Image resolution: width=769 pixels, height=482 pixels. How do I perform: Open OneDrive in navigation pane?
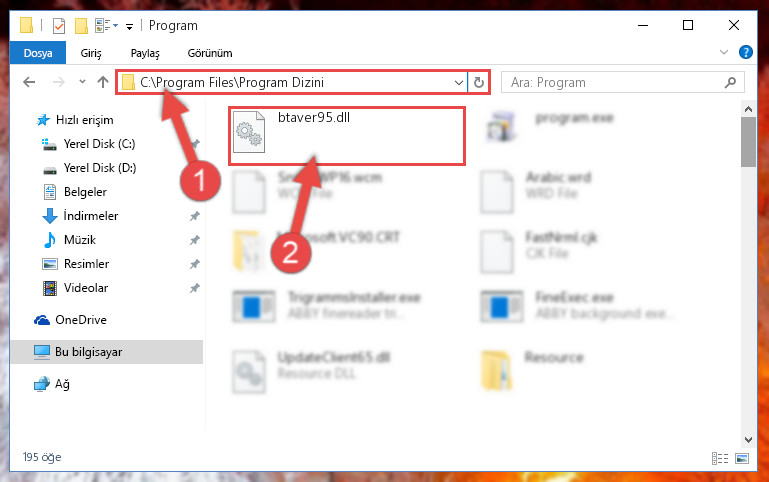[80, 320]
